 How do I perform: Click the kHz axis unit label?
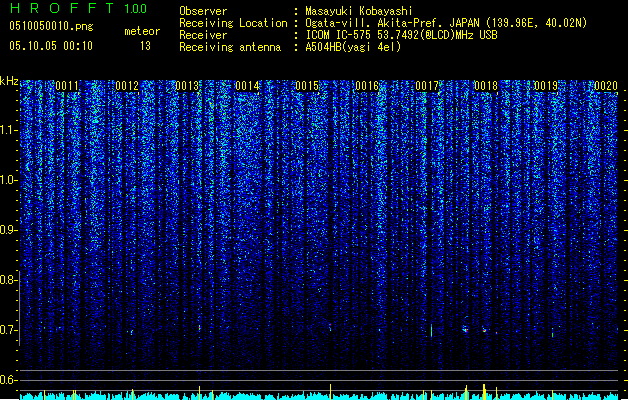[x=9, y=81]
